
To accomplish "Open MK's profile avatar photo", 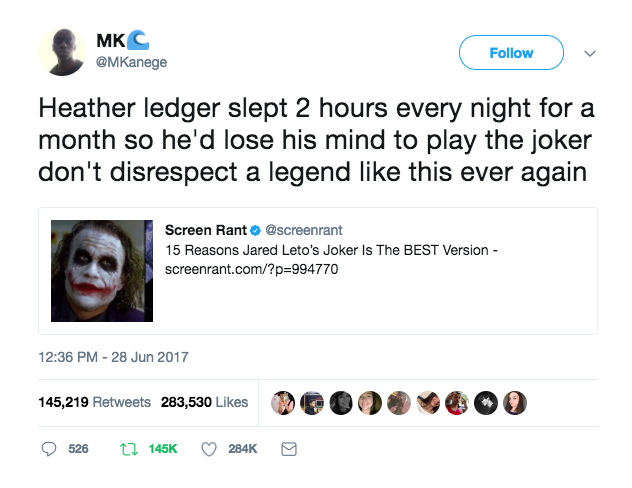I will click(62, 50).
